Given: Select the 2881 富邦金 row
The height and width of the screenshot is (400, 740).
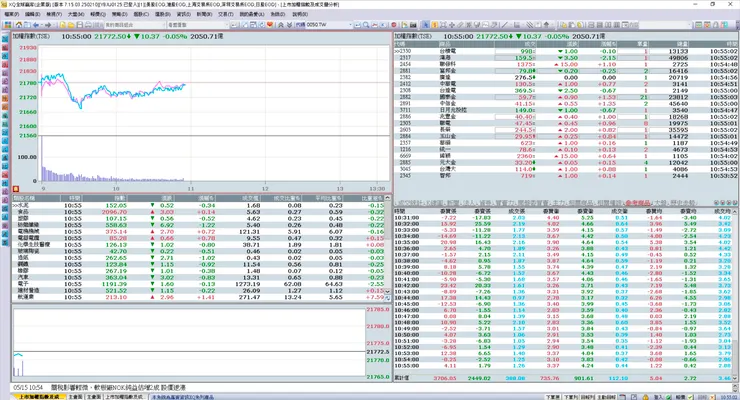Looking at the screenshot, I should (566, 71).
